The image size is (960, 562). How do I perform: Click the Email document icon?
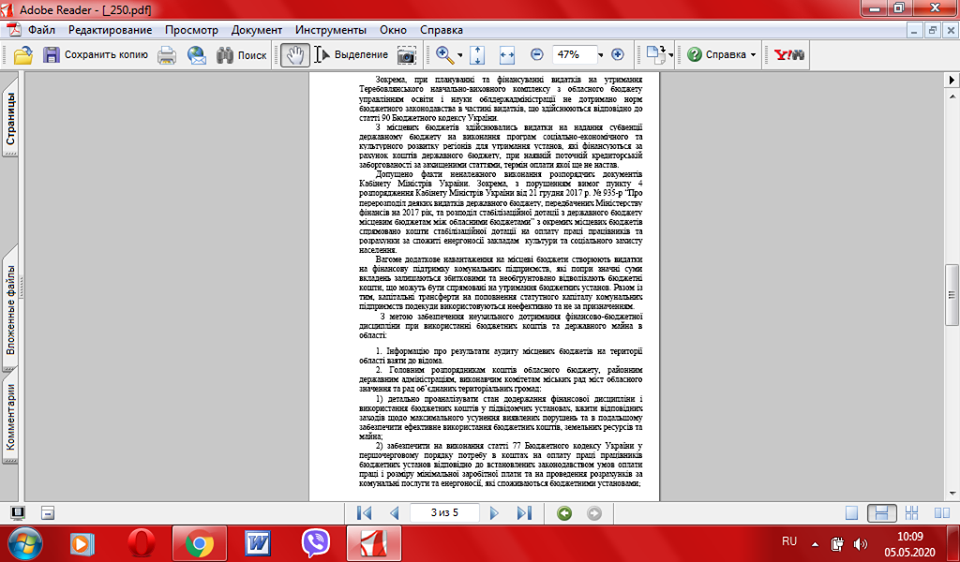pos(196,55)
